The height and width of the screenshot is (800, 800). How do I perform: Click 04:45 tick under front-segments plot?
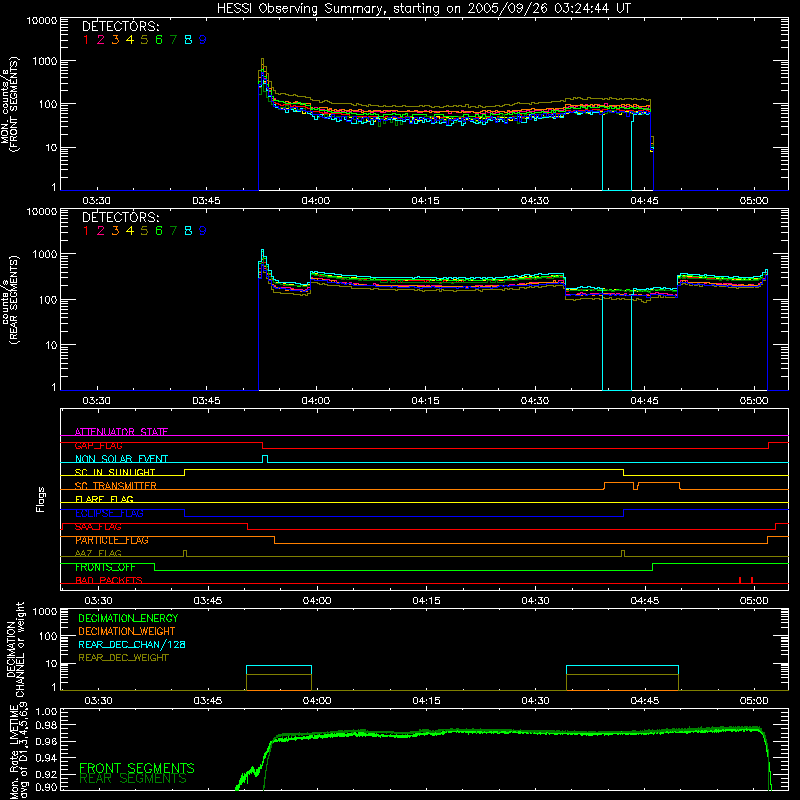pos(644,201)
